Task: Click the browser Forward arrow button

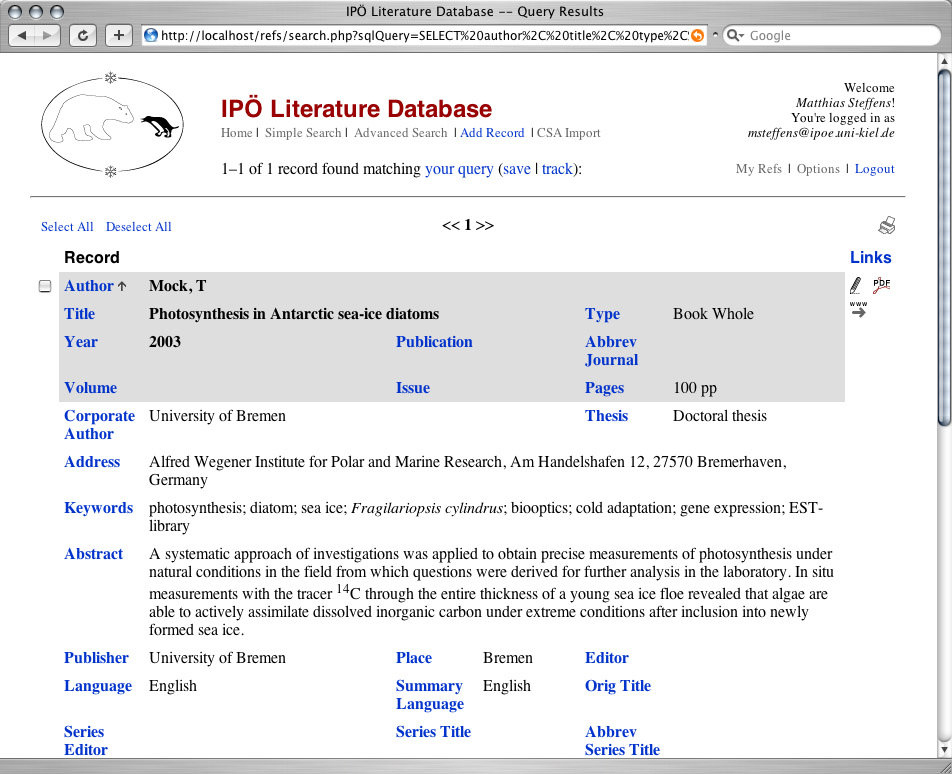Action: pos(47,35)
